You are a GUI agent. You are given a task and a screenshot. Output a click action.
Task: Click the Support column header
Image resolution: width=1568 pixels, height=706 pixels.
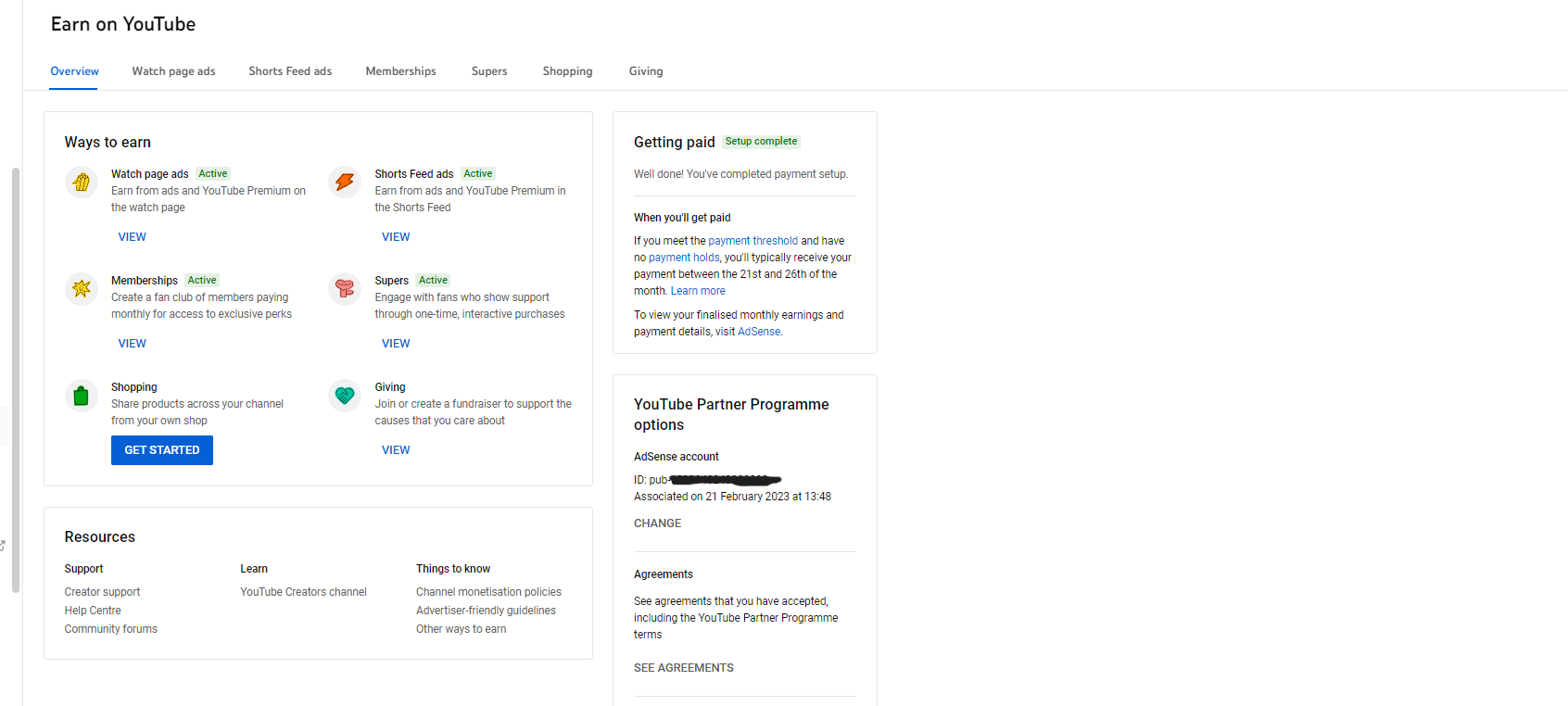[x=83, y=569]
